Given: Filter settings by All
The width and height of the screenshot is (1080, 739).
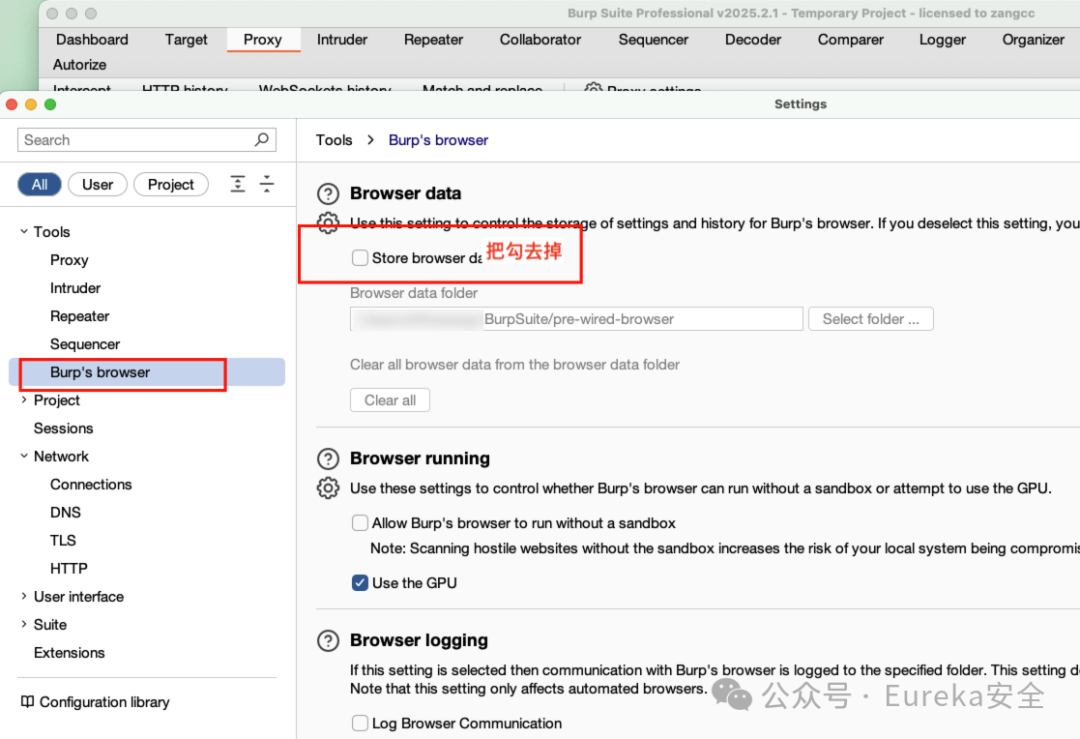Looking at the screenshot, I should pos(39,185).
